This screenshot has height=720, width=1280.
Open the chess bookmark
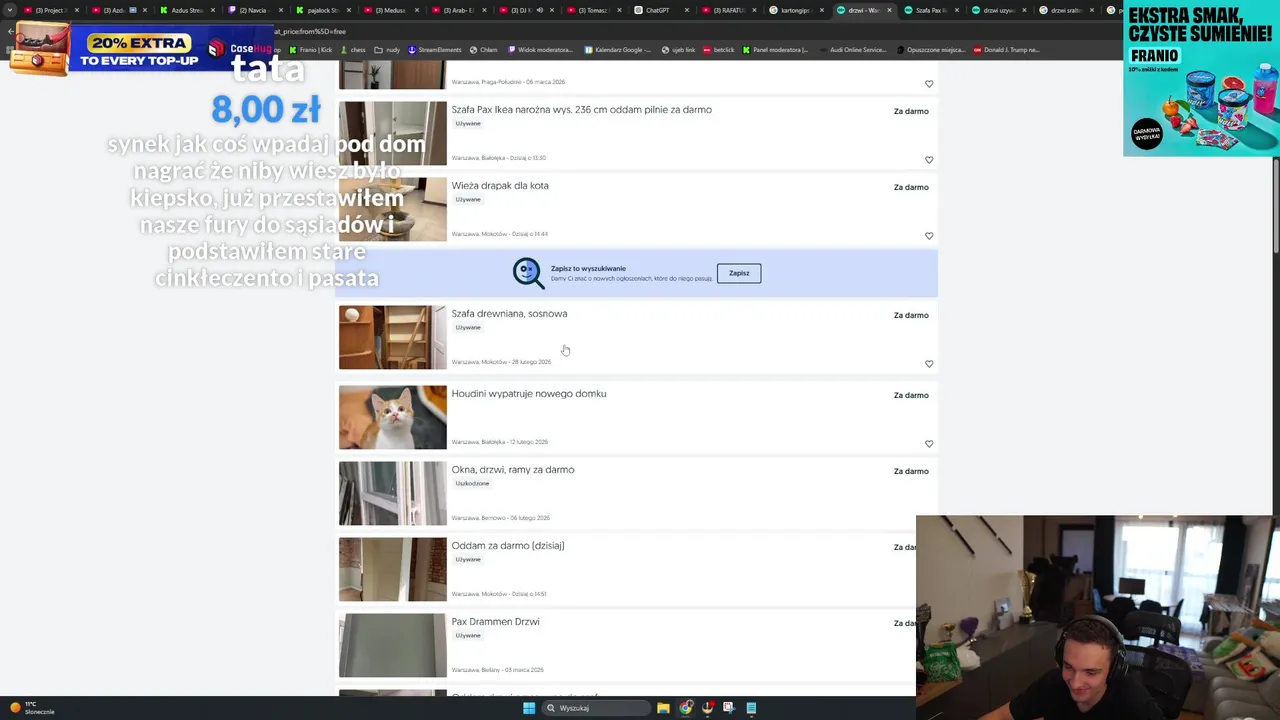(352, 50)
